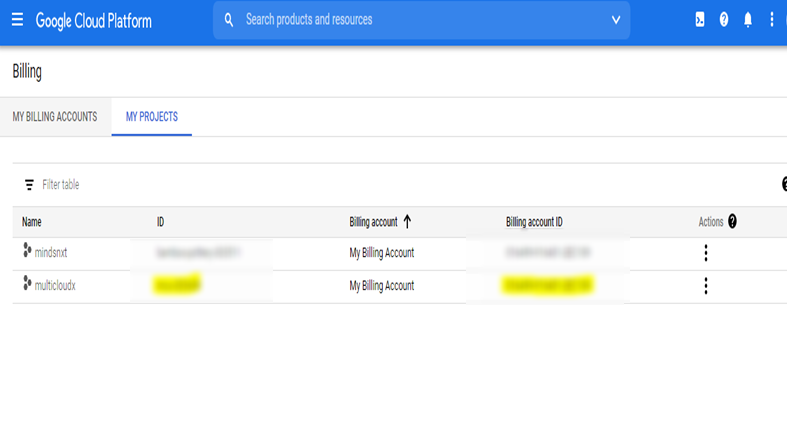Activate Cloud Shell icon in header
The width and height of the screenshot is (787, 442).
700,20
